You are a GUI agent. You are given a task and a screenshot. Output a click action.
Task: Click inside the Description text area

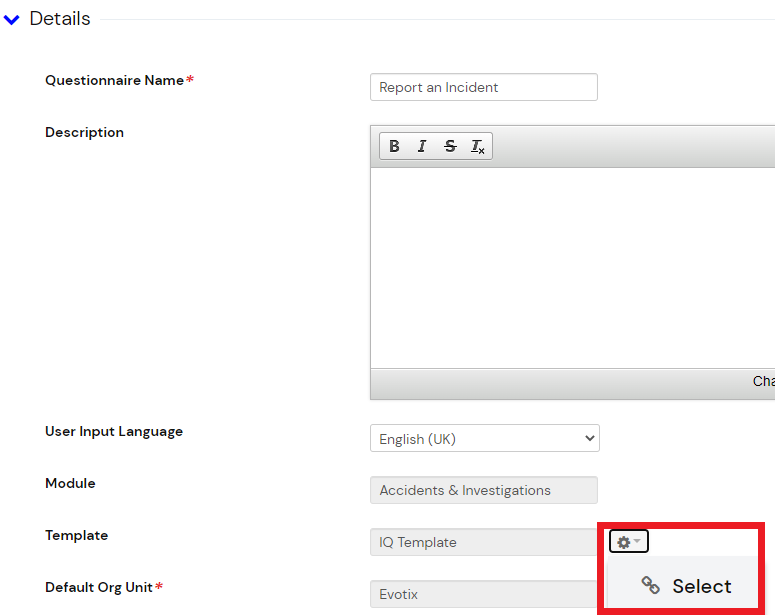tap(572, 267)
